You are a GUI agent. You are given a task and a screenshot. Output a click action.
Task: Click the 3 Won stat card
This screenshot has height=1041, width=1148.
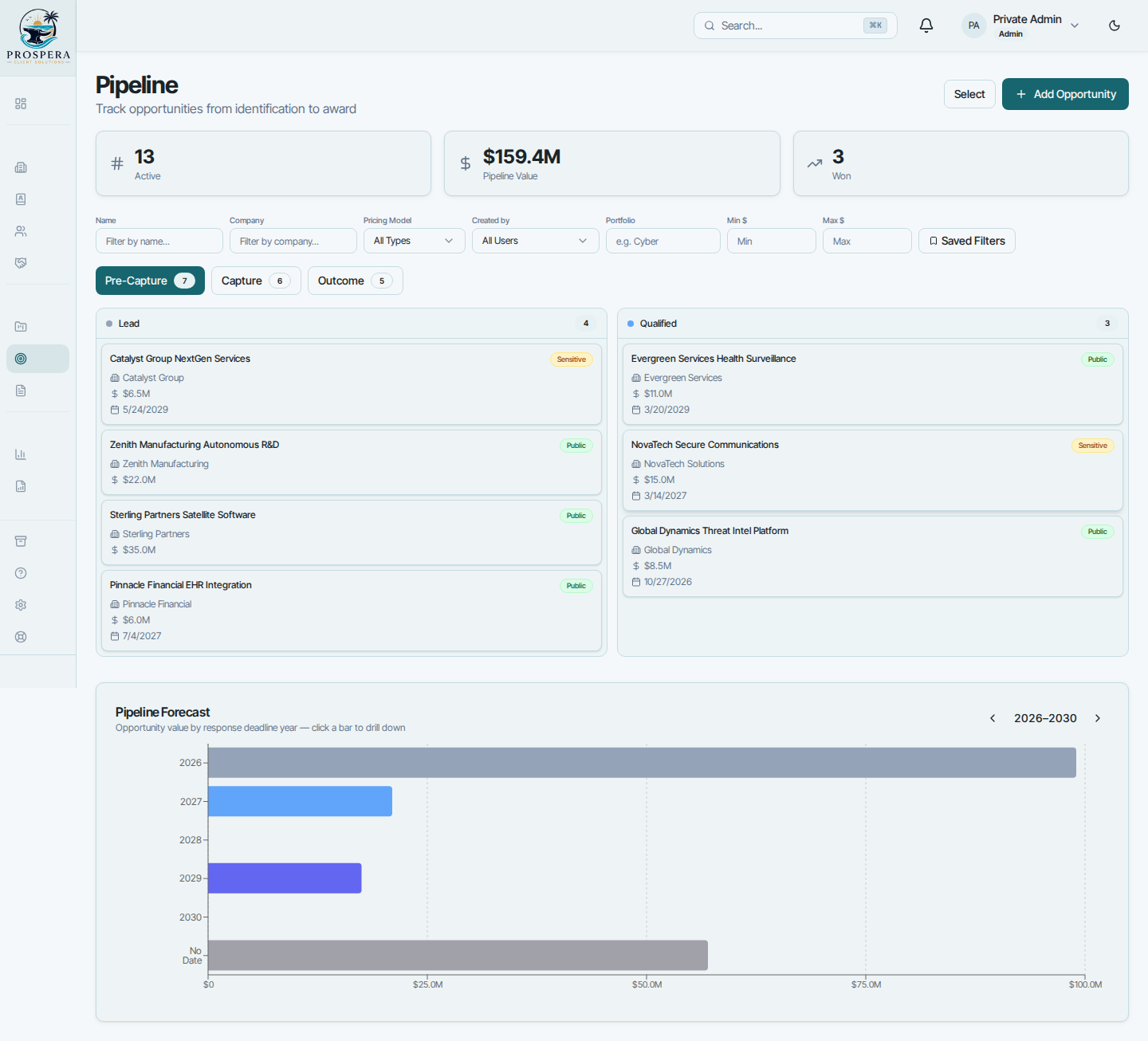pos(961,163)
